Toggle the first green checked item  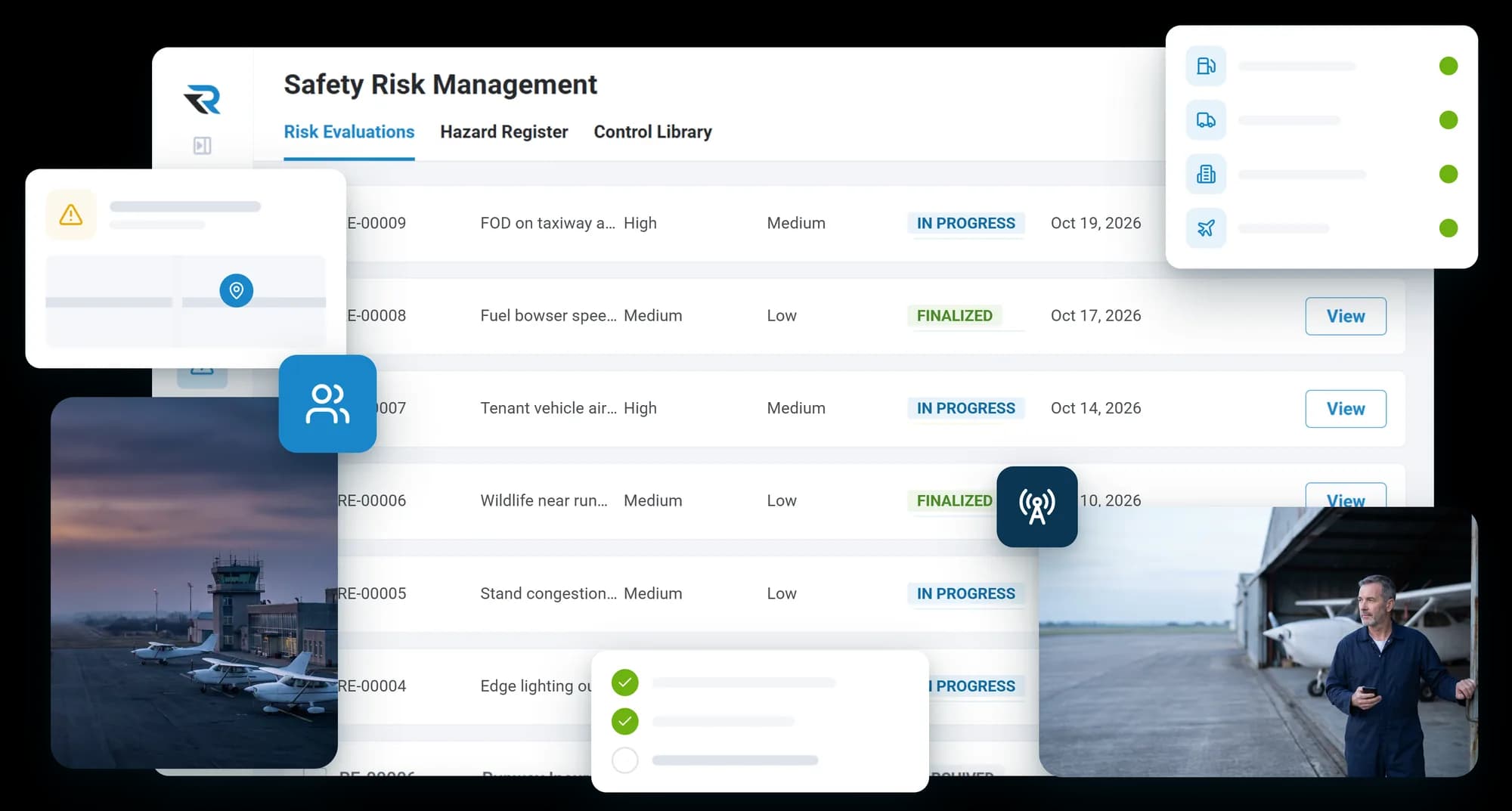[x=624, y=683]
